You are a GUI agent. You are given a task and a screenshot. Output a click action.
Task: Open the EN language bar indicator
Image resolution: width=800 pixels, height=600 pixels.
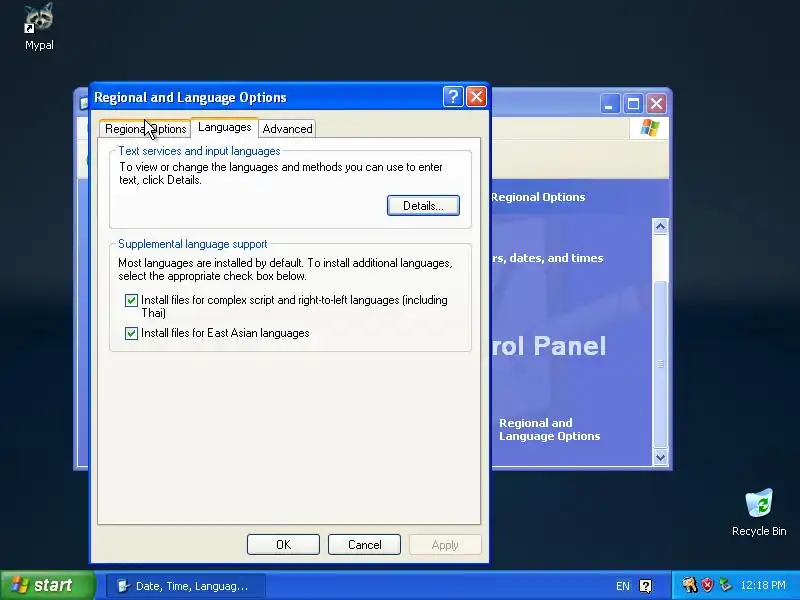(622, 586)
